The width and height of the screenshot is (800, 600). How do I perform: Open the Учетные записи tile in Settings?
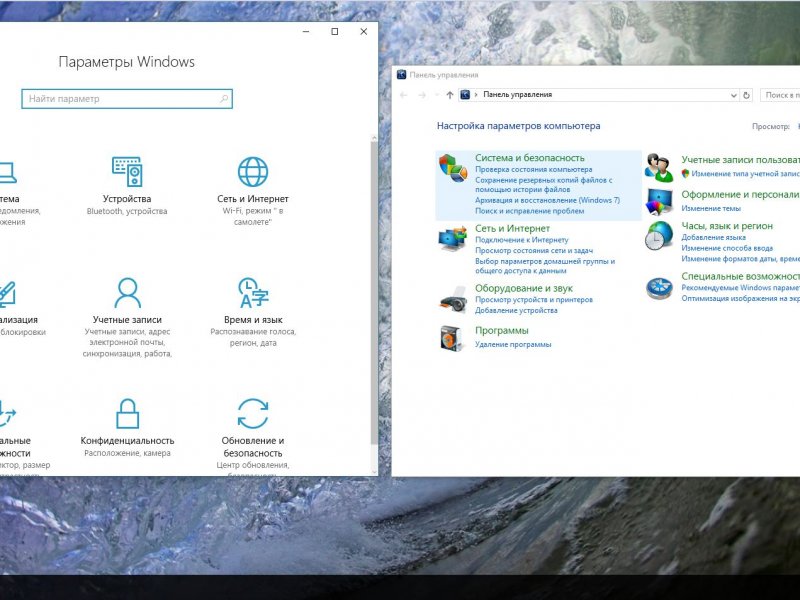coord(127,317)
